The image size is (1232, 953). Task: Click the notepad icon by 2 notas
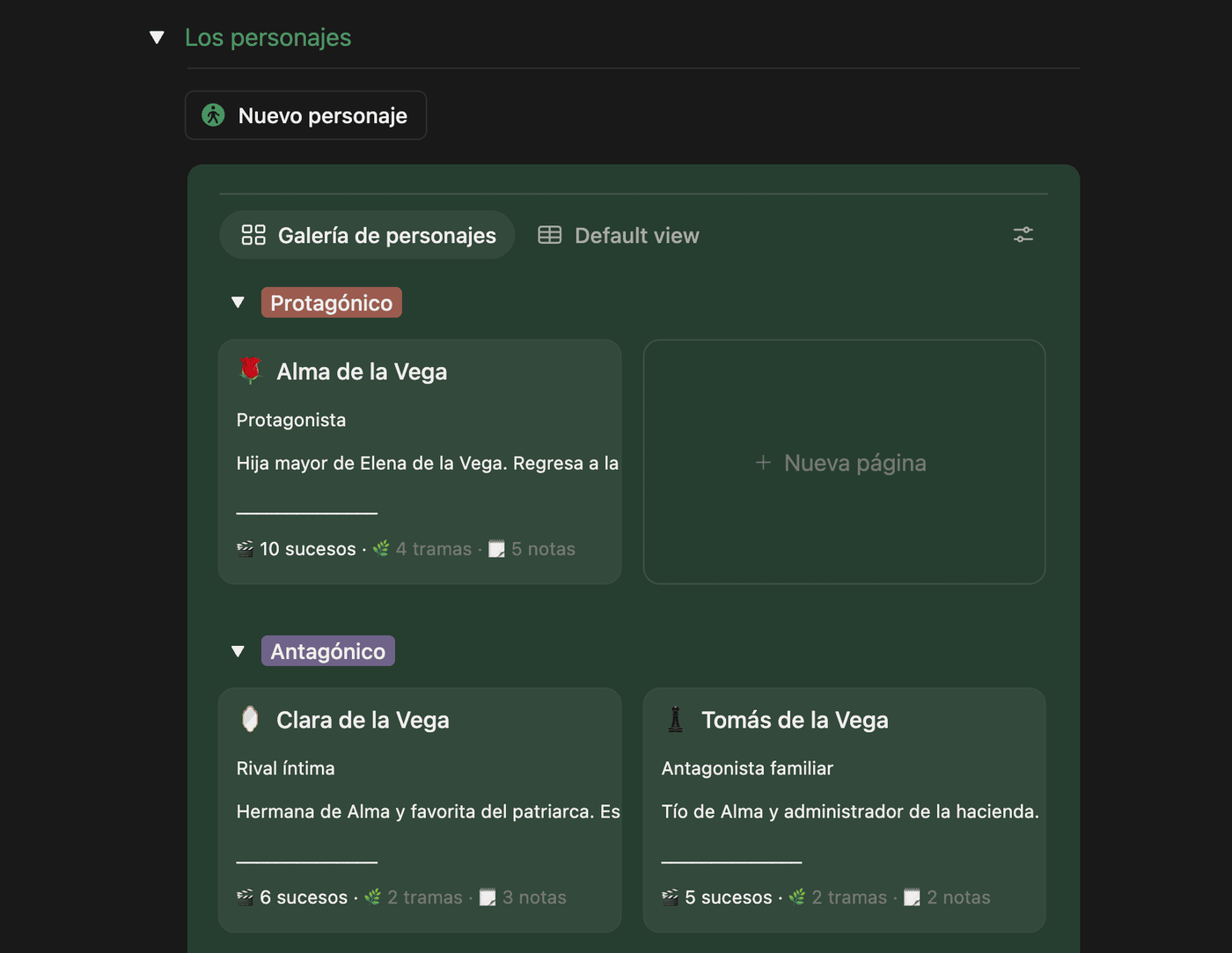pyautogui.click(x=912, y=898)
